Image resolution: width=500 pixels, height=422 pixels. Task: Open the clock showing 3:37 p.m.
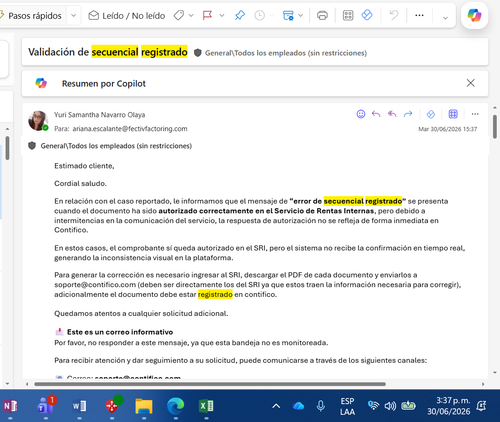pos(449,406)
